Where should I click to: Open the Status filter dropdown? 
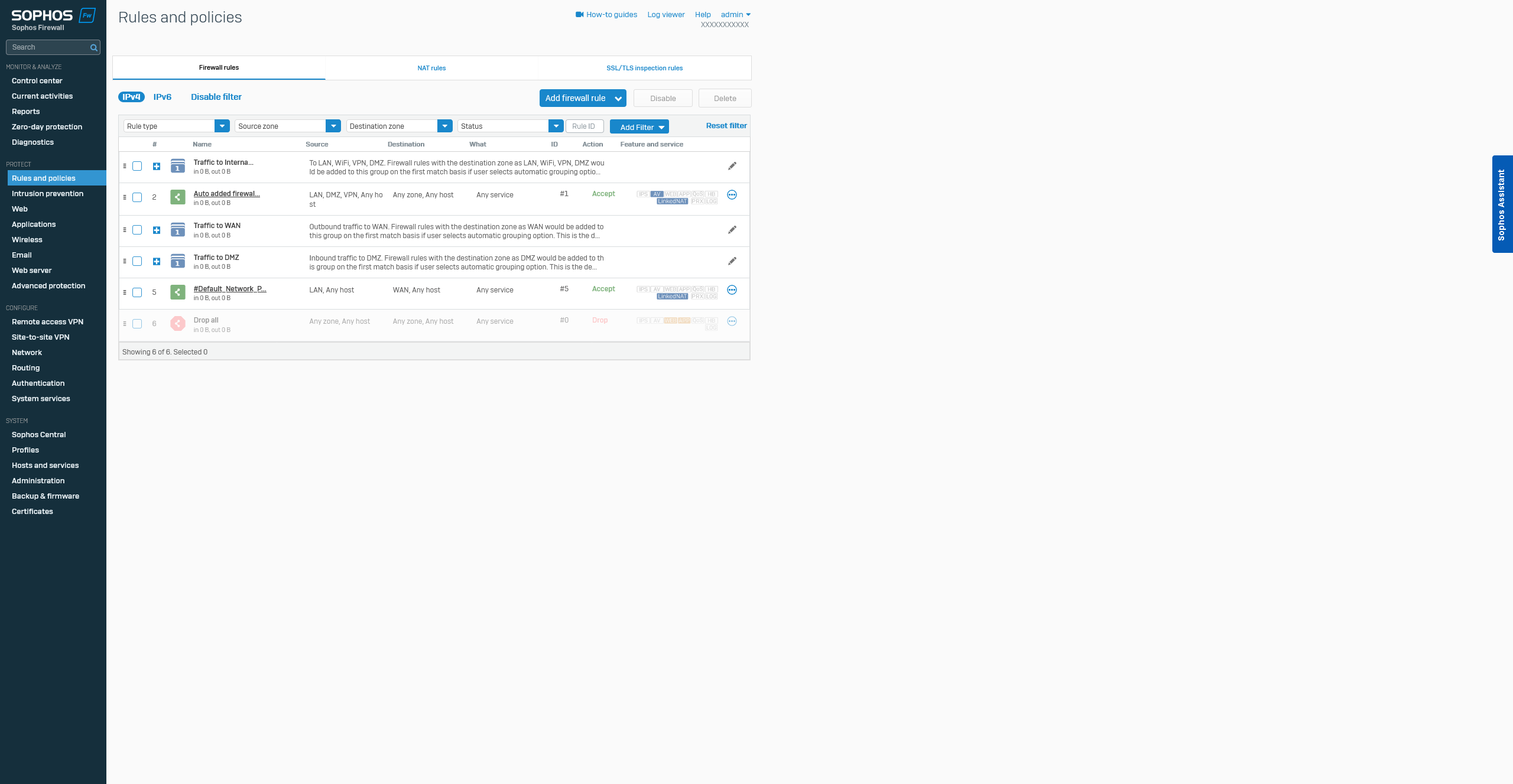tap(511, 126)
